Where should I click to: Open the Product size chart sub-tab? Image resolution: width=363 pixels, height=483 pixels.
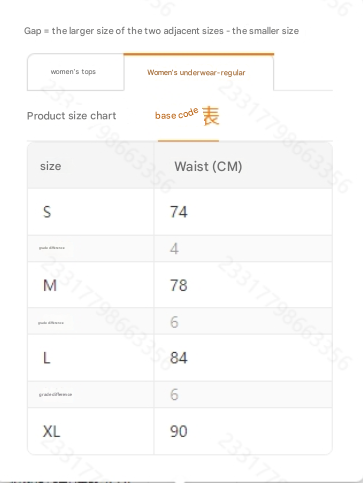(x=72, y=116)
